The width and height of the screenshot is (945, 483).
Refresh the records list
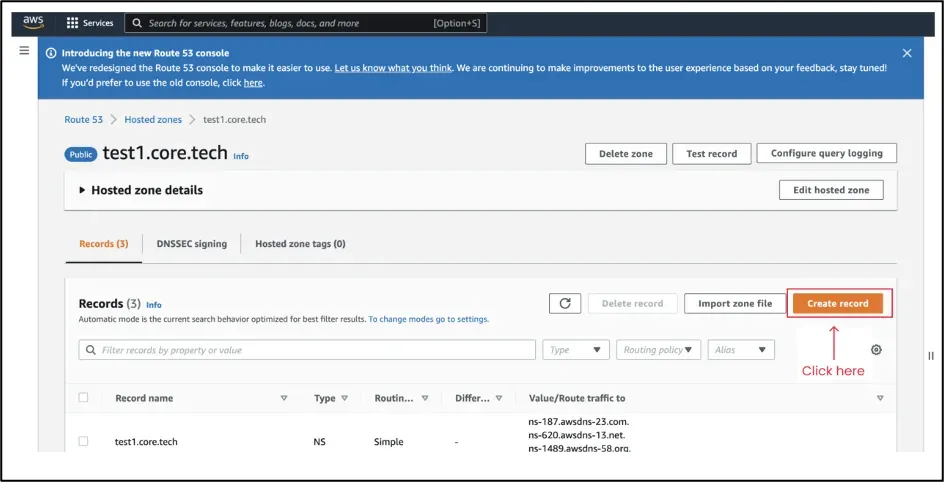[x=565, y=303]
